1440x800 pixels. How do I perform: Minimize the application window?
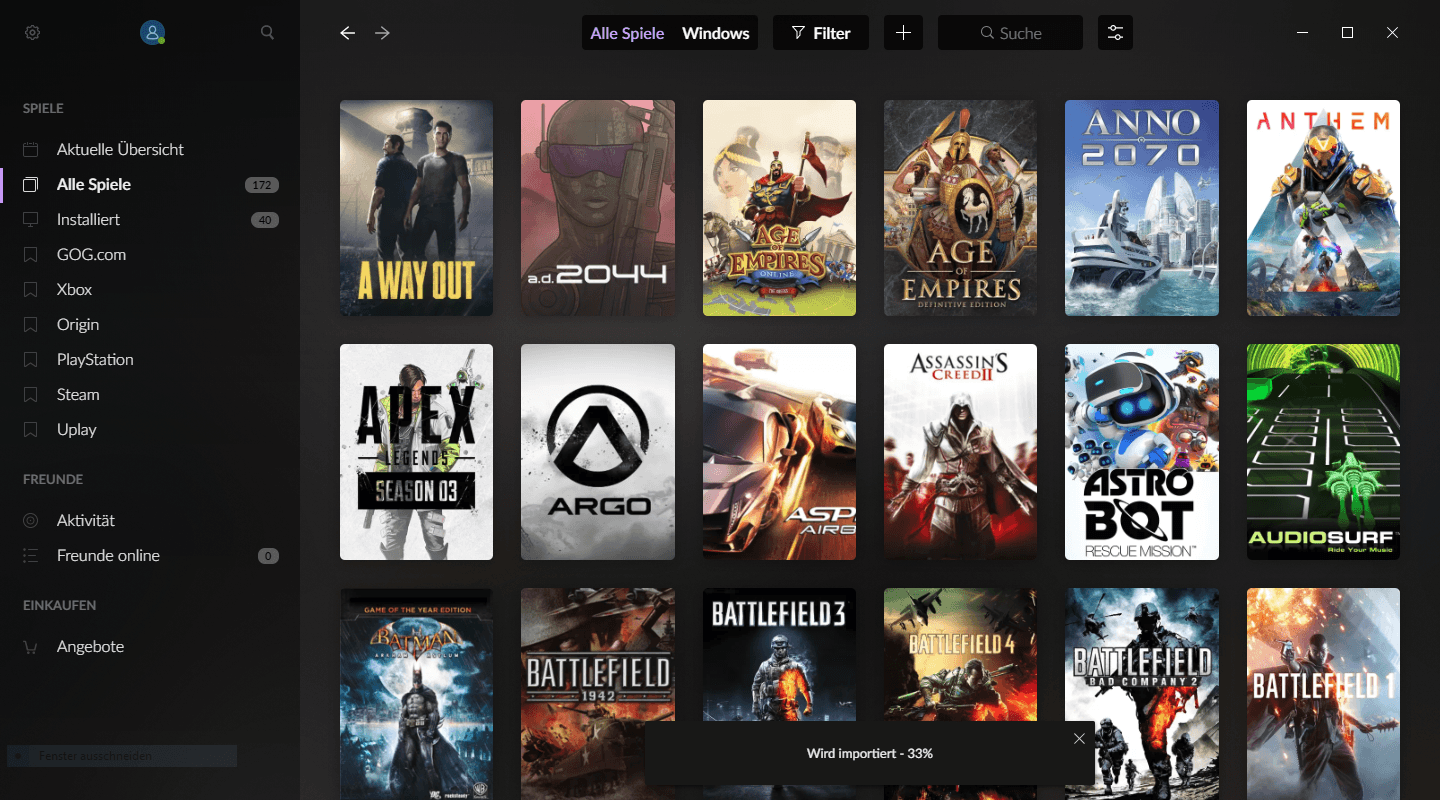pos(1302,33)
